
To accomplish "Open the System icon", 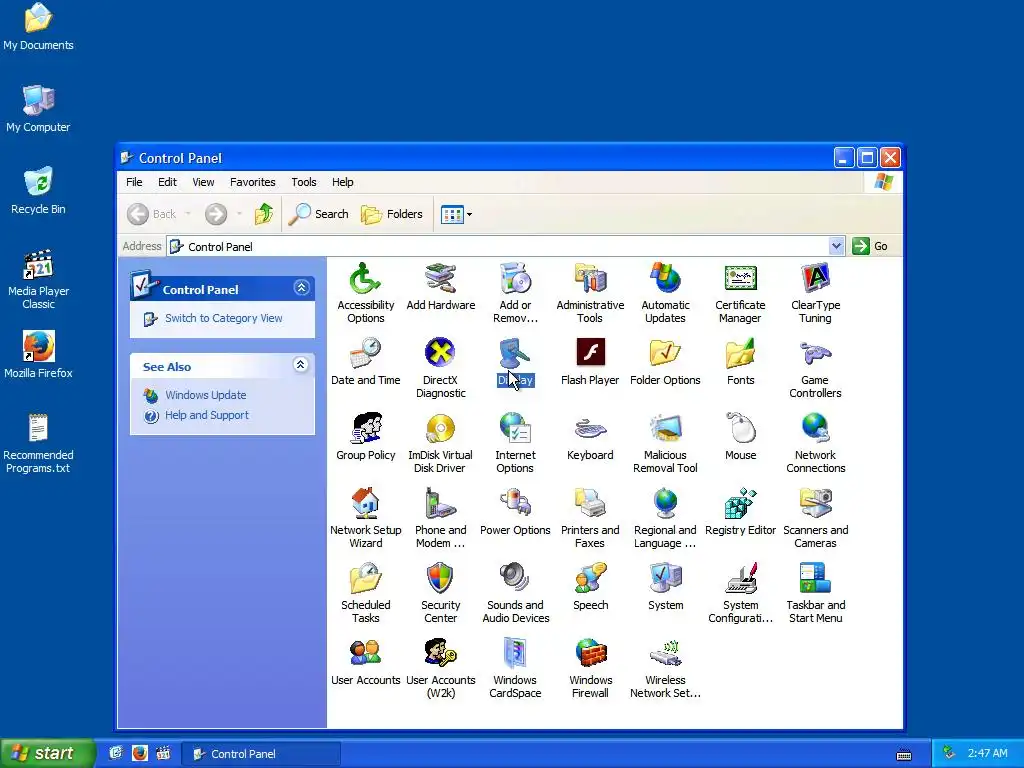I will pos(665,579).
